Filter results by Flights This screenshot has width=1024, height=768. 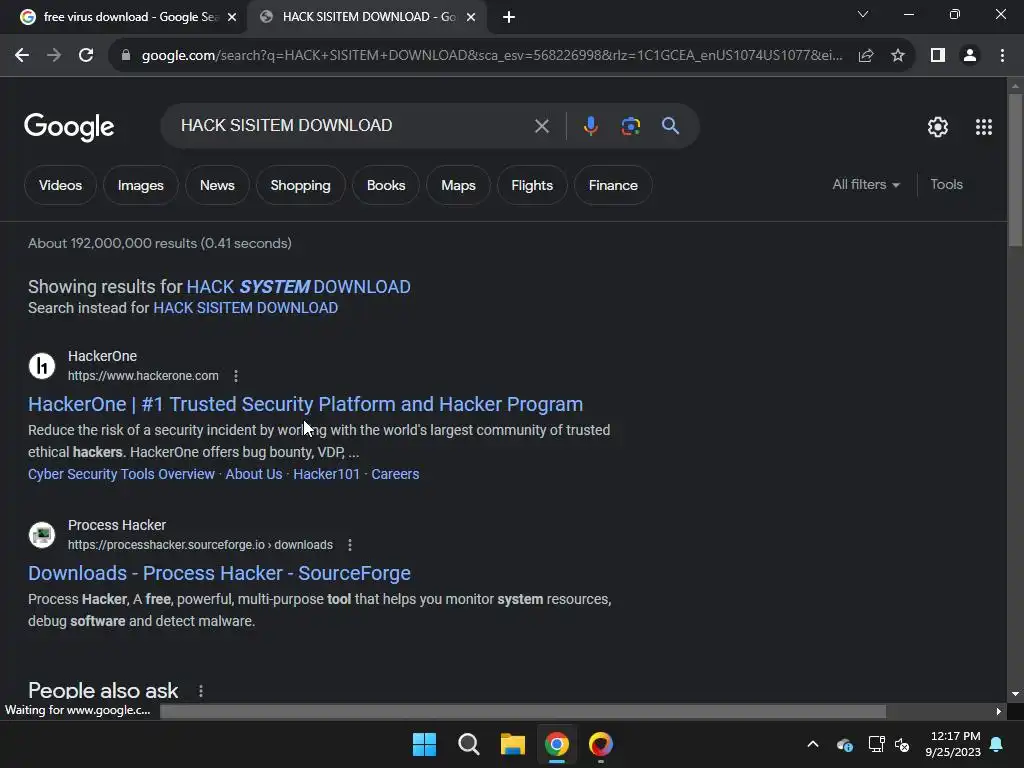point(532,185)
